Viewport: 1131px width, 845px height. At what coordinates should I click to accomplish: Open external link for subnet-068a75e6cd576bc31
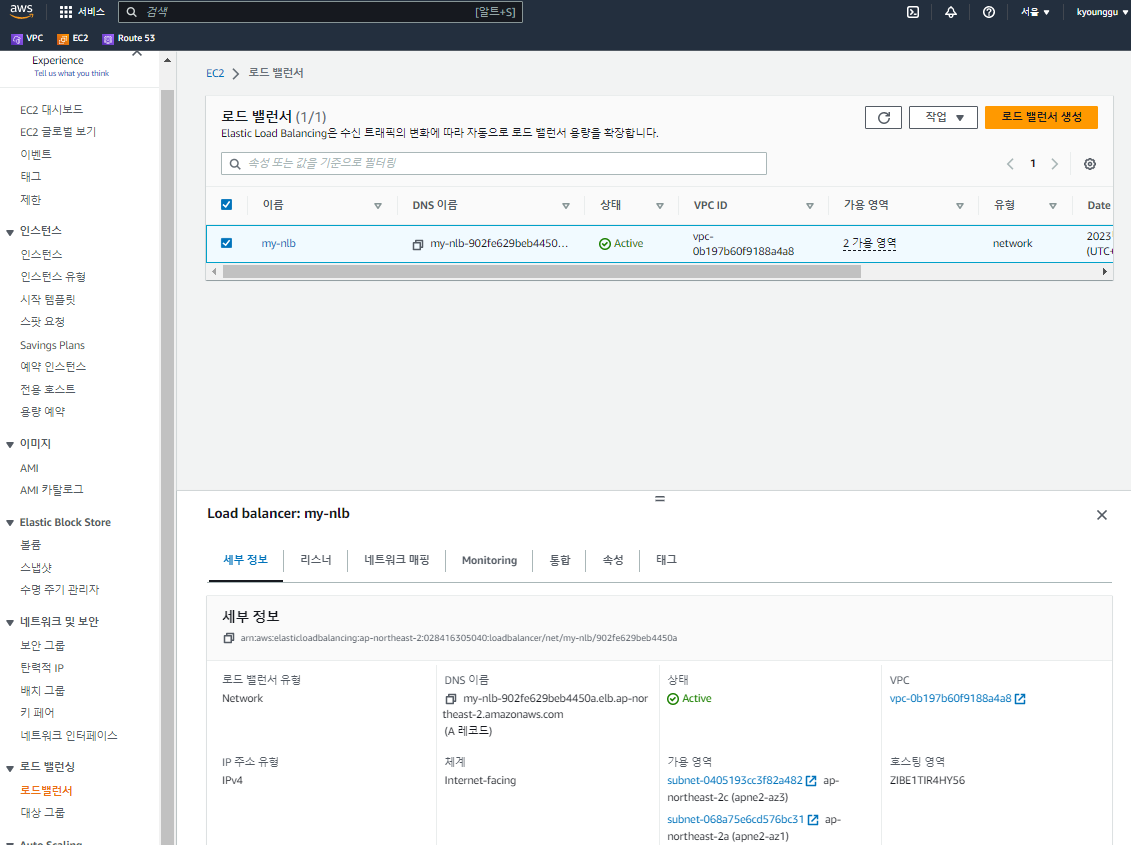(x=813, y=820)
